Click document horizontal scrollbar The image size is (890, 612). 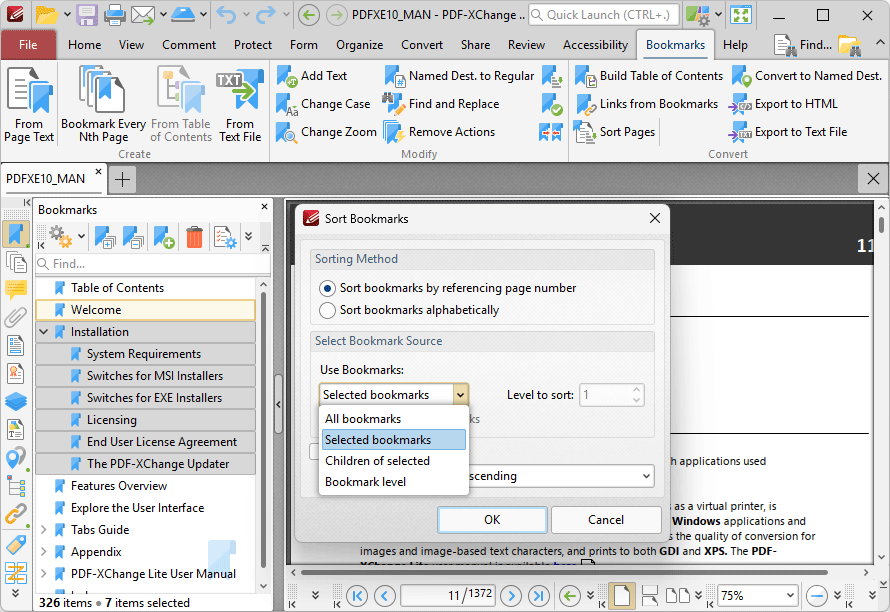click(x=564, y=572)
